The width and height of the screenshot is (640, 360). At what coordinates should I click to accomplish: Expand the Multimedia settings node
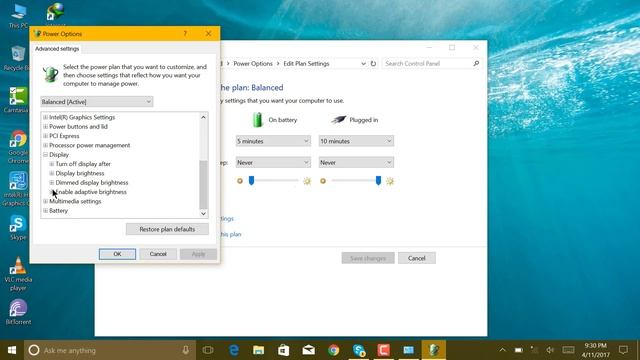(45, 201)
